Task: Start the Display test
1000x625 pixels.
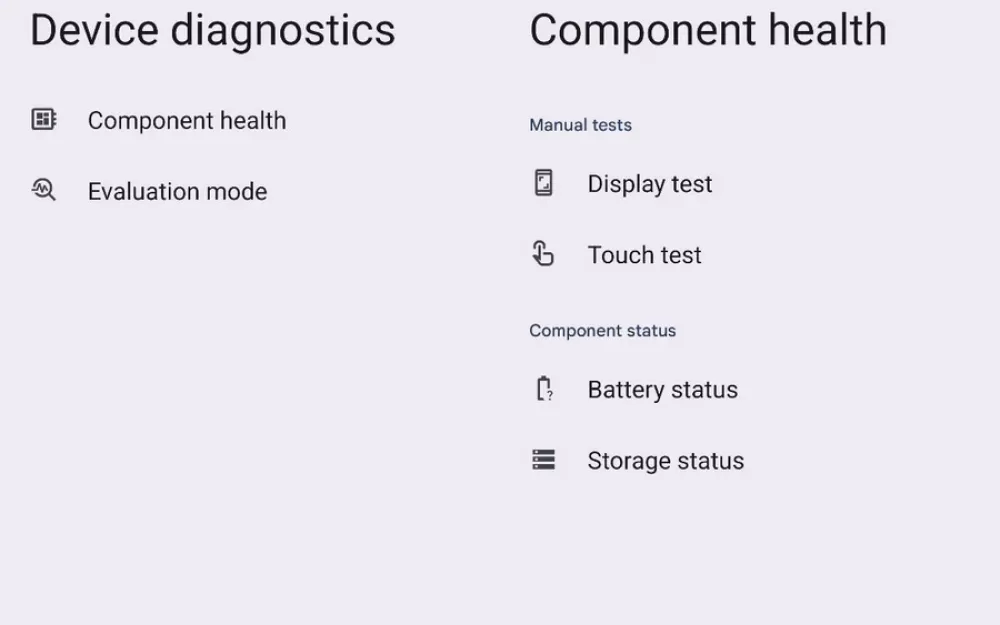Action: pos(650,184)
